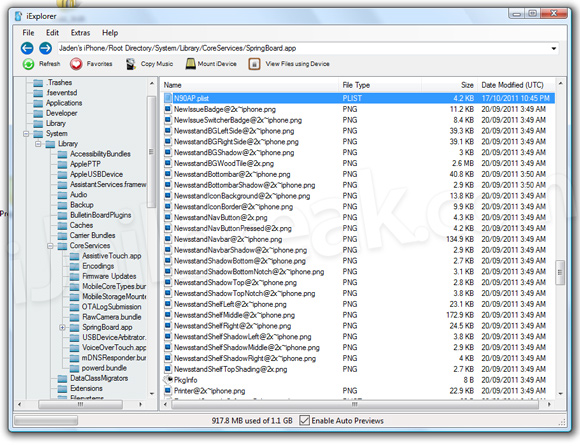
Task: Select file NewsstandShelfMiddle@2x~iphone.png
Action: pyautogui.click(x=234, y=315)
